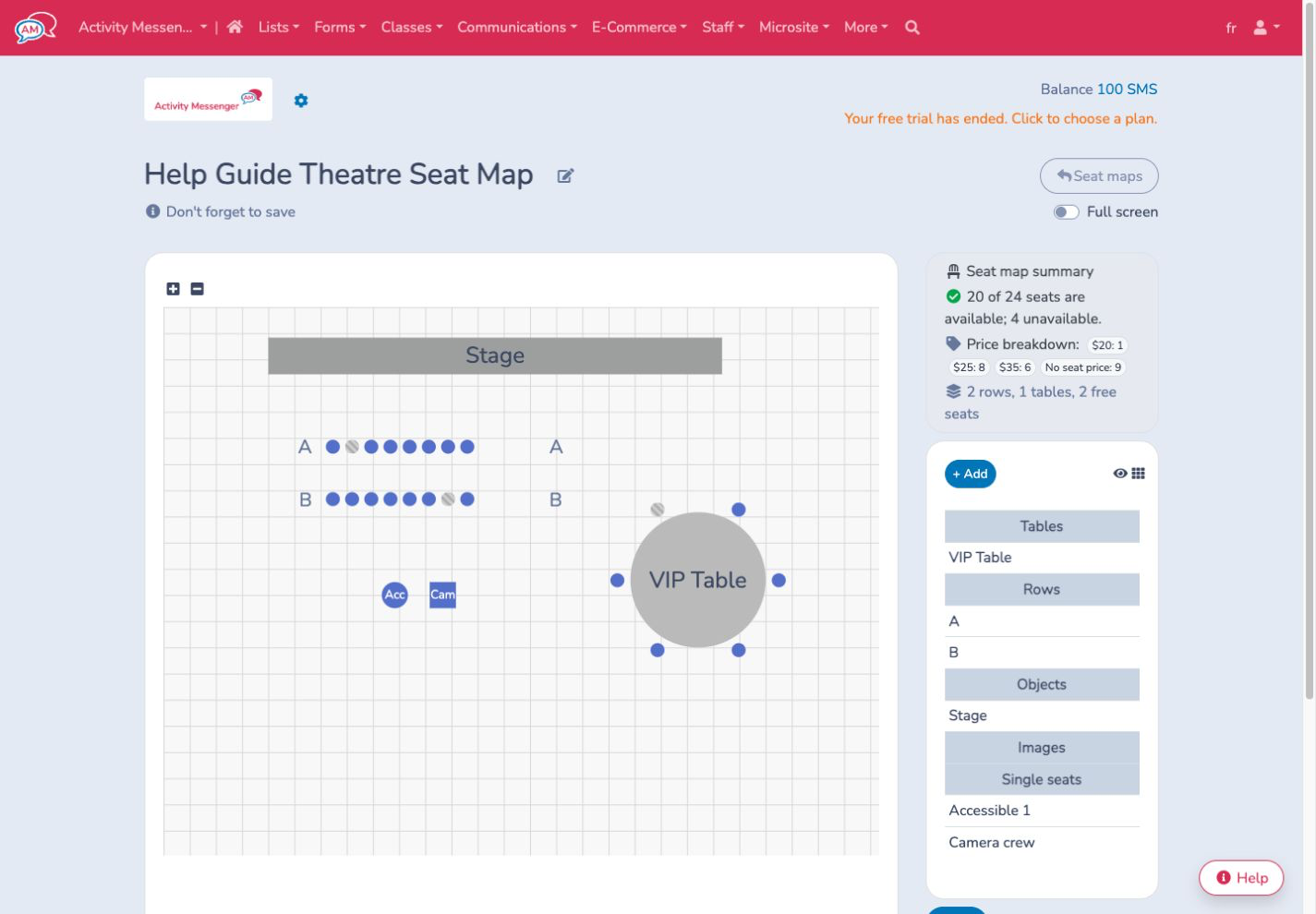Toggle the grid view icon

click(1138, 474)
